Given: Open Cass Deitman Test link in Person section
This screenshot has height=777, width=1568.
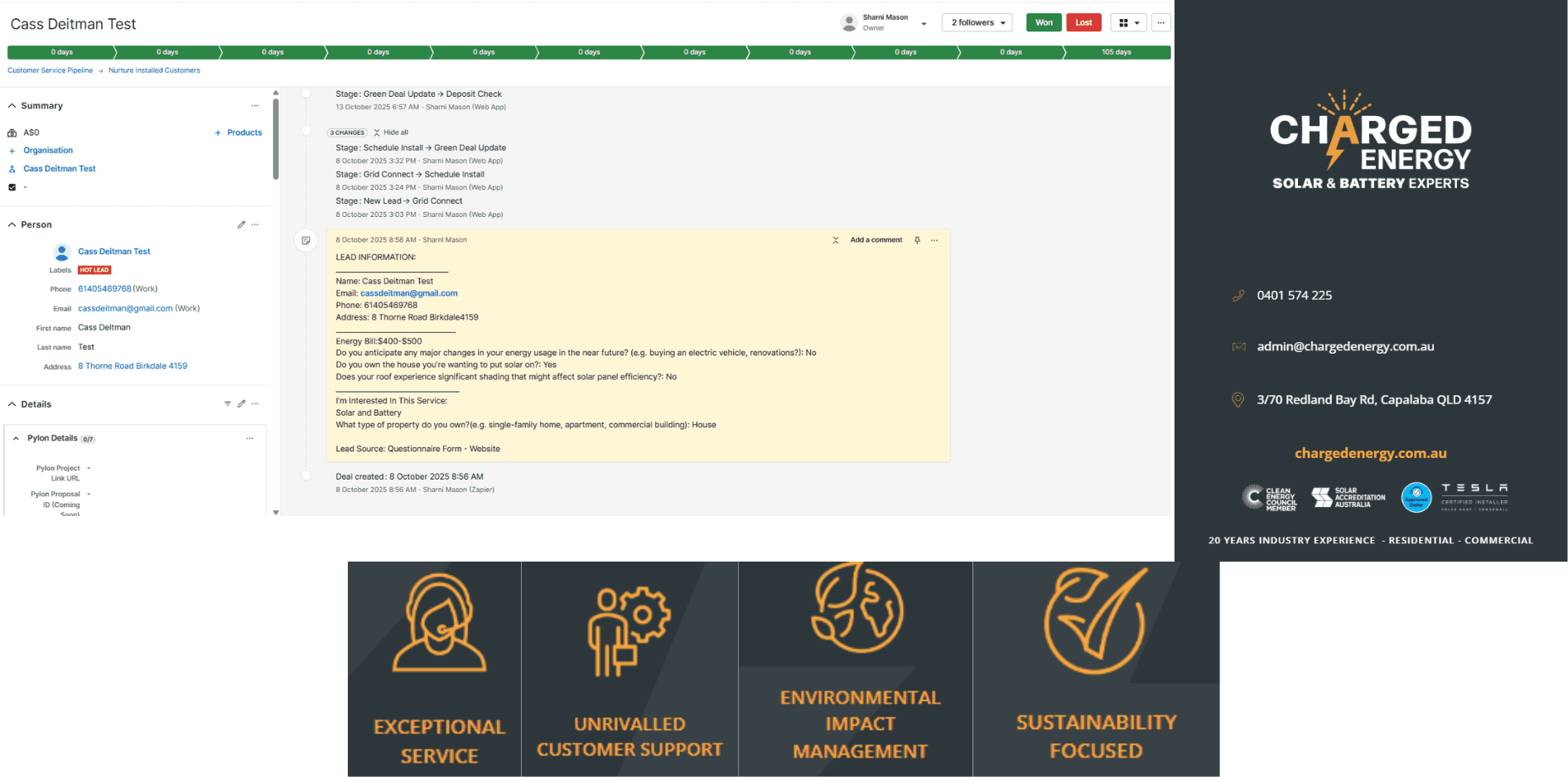Looking at the screenshot, I should [114, 252].
